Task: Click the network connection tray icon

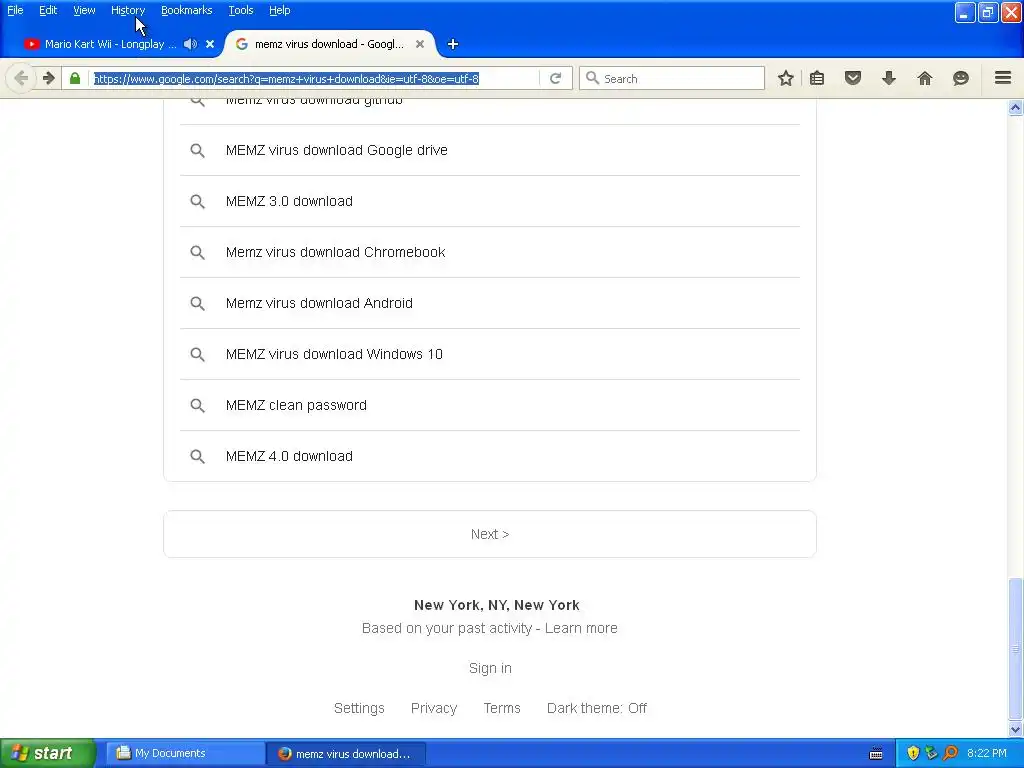Action: point(932,753)
